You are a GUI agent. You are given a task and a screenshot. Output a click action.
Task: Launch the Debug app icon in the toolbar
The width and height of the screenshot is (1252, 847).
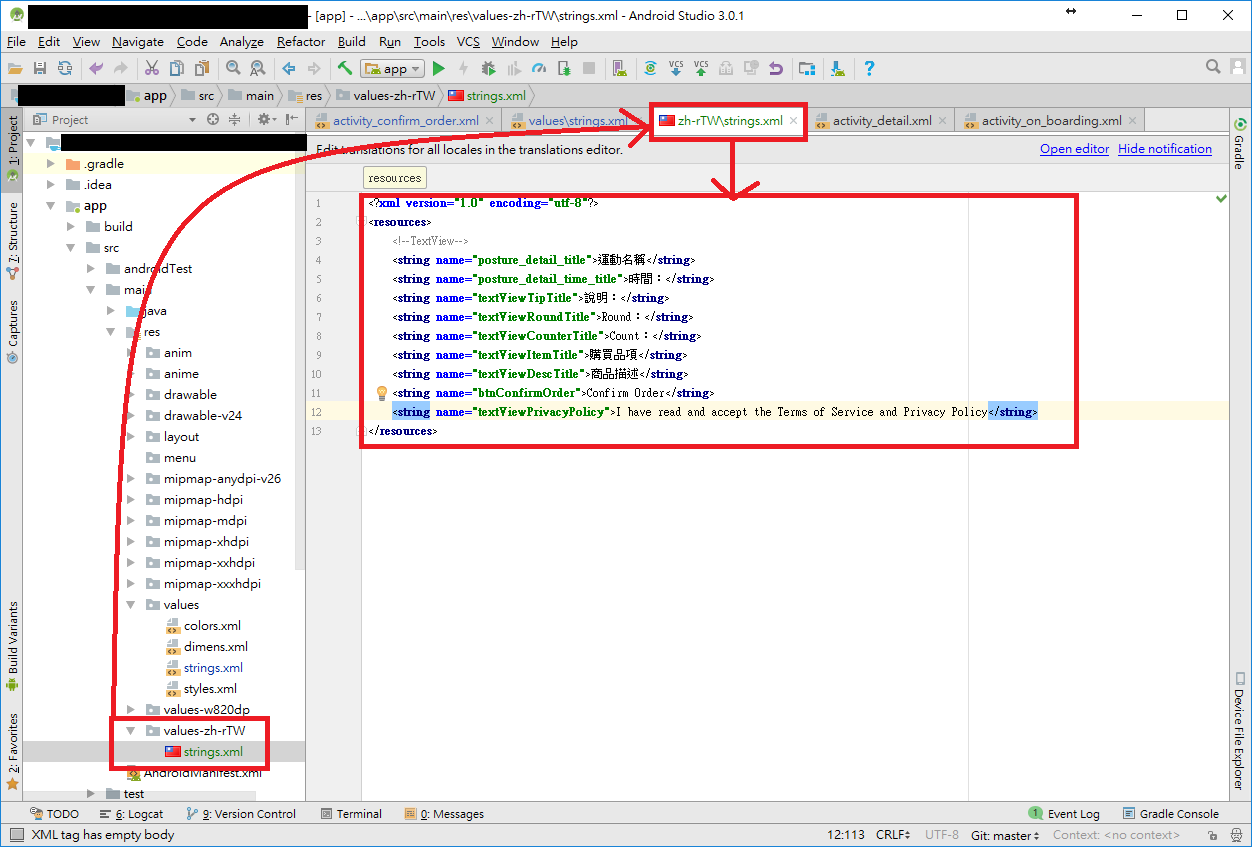[x=487, y=68]
